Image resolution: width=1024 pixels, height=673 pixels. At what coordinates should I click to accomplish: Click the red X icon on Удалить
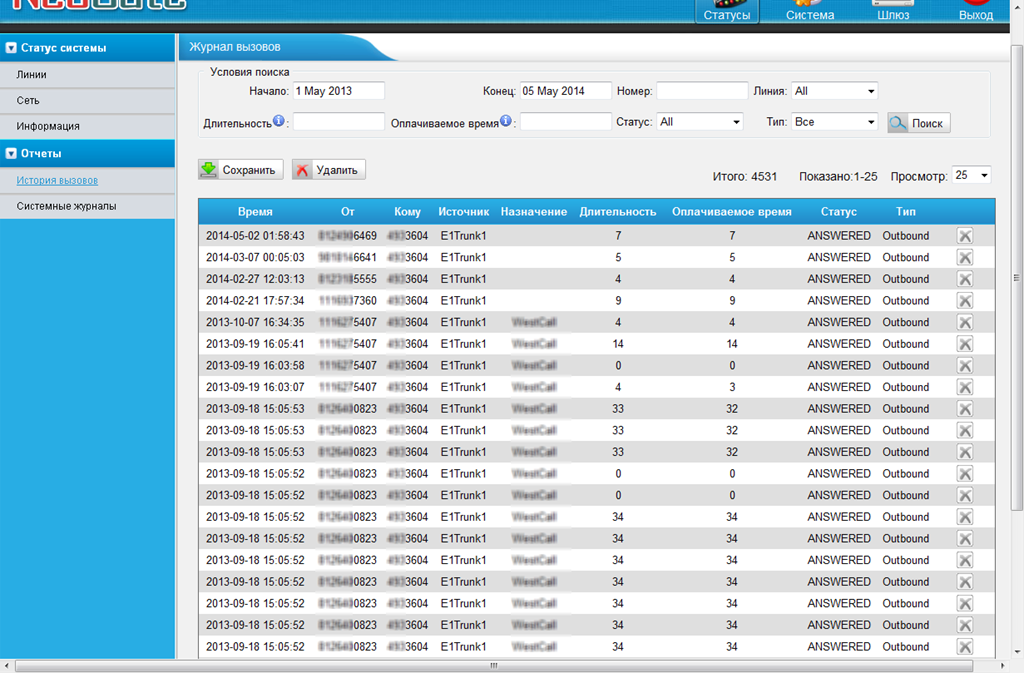tap(302, 170)
